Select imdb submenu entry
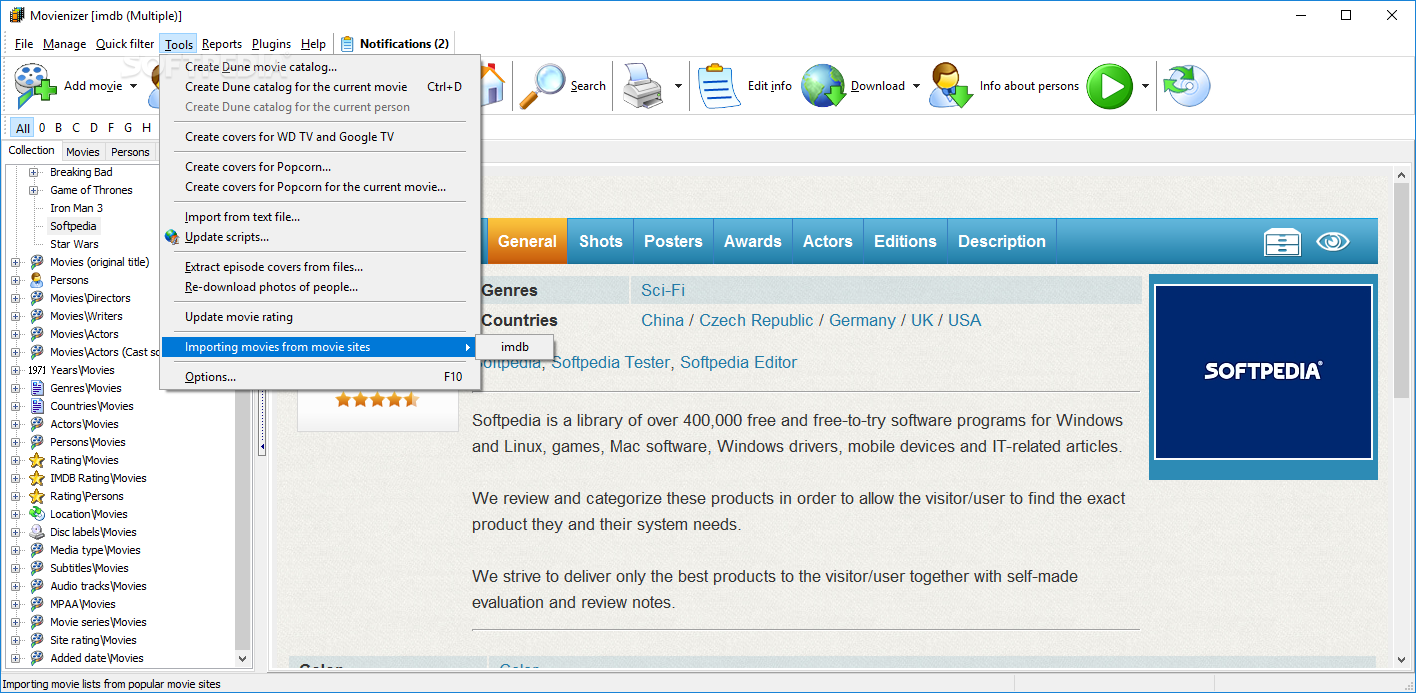The height and width of the screenshot is (693, 1416). coord(515,347)
